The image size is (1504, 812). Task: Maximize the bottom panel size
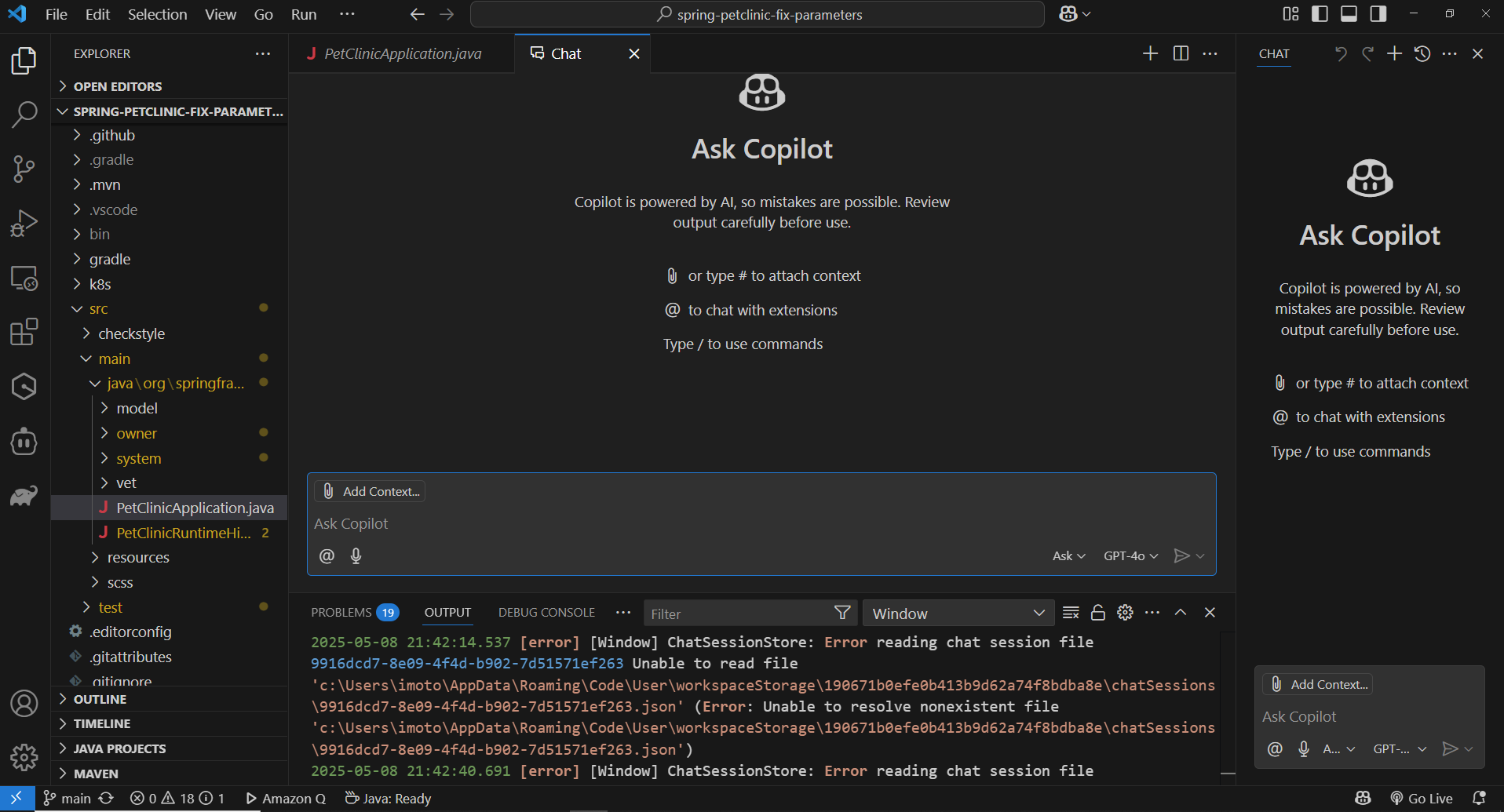[1181, 613]
